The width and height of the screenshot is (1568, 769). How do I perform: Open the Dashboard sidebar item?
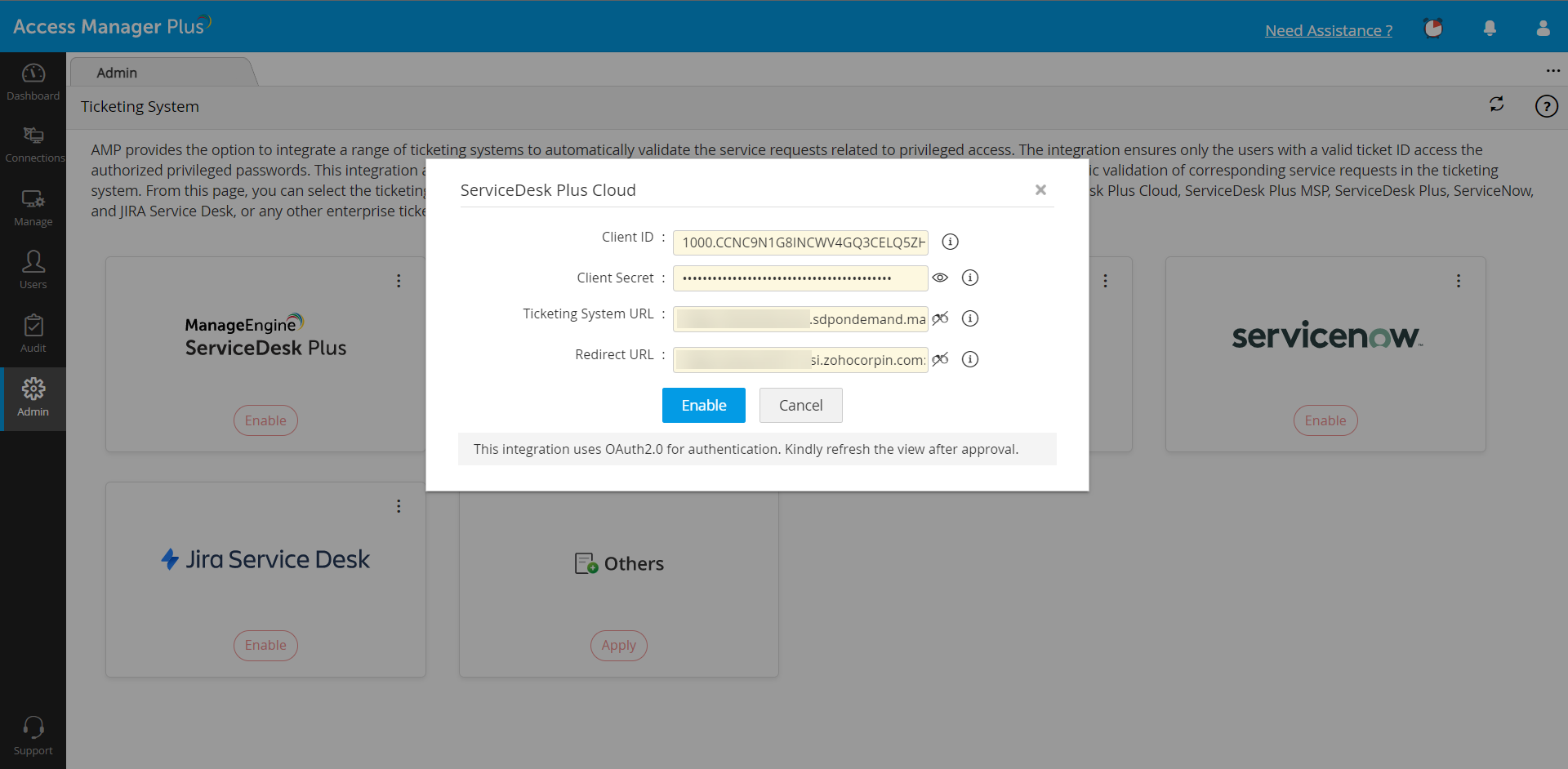(x=33, y=82)
